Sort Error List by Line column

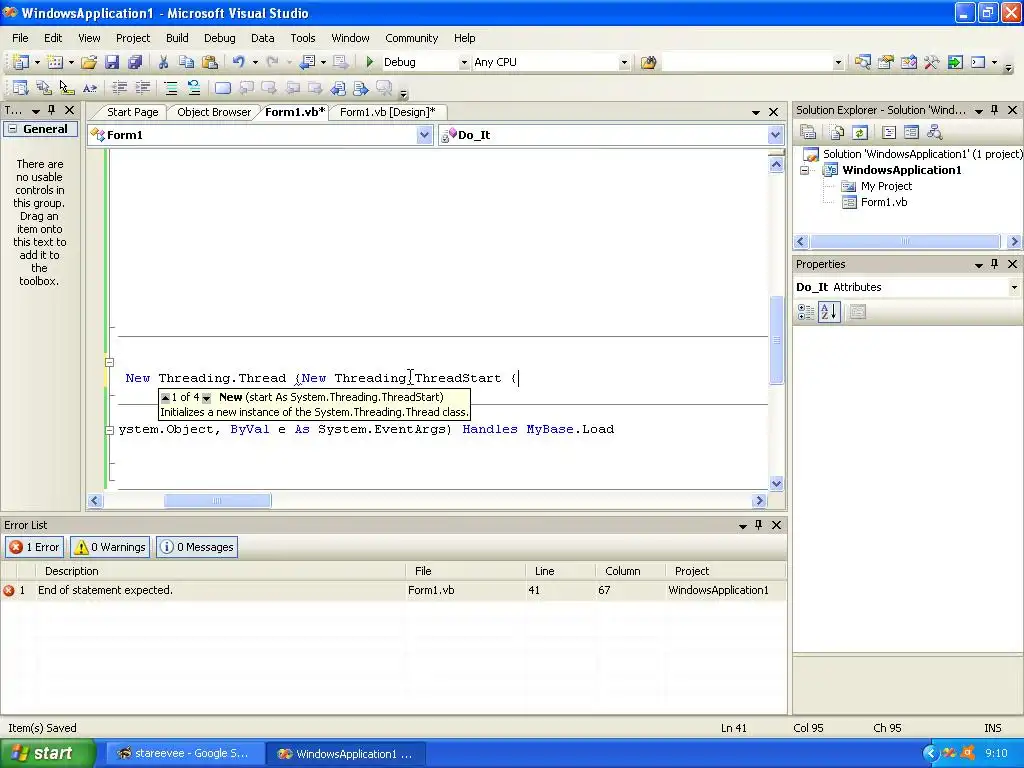(560, 571)
